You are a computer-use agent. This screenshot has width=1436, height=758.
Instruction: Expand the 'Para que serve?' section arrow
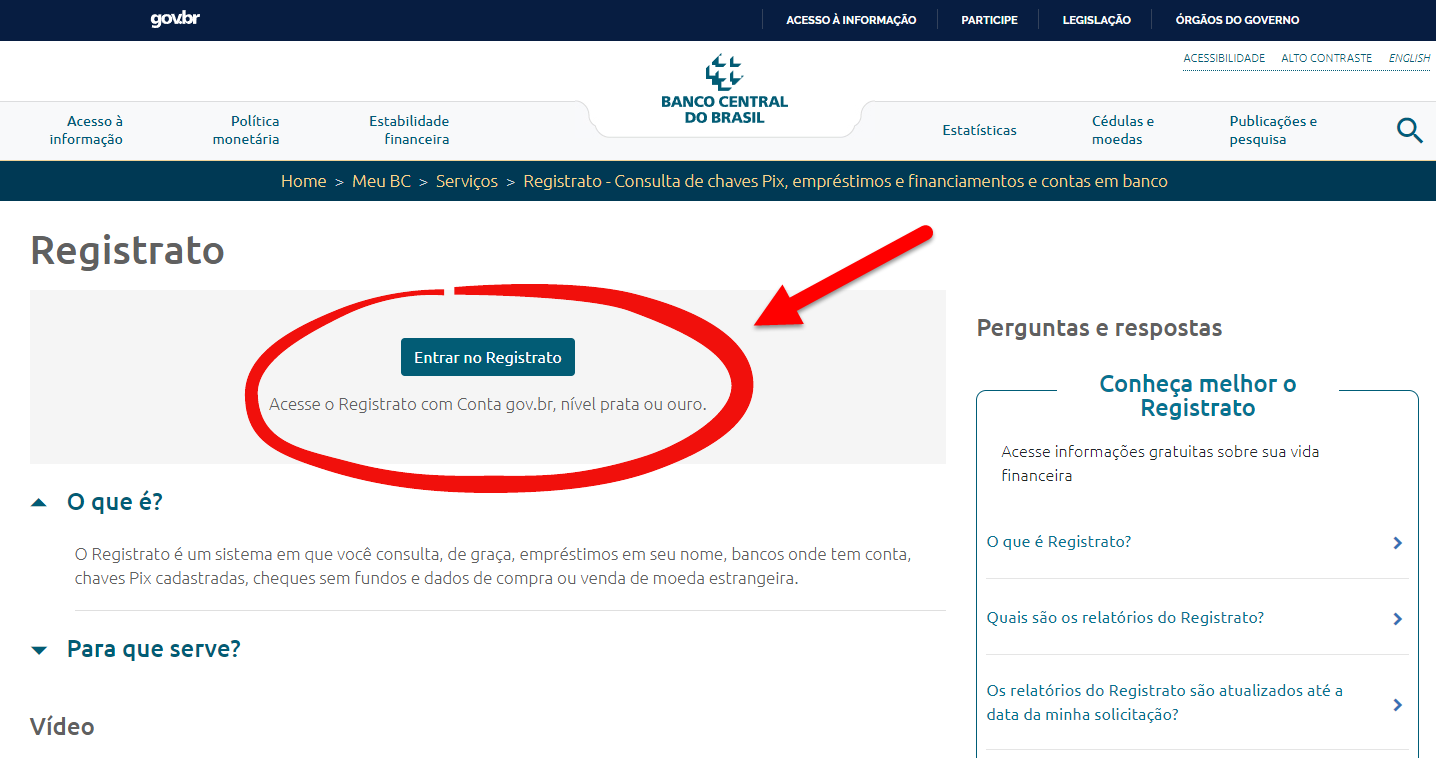point(39,650)
